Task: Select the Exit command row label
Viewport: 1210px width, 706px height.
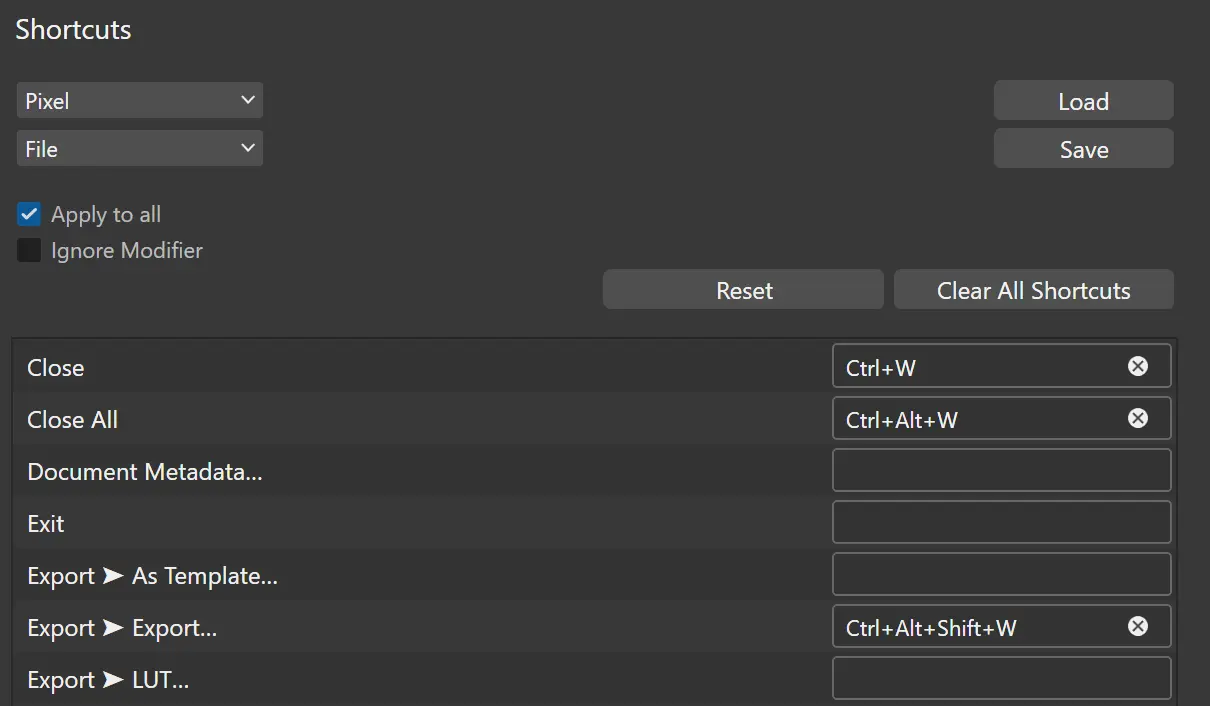Action: 46,524
